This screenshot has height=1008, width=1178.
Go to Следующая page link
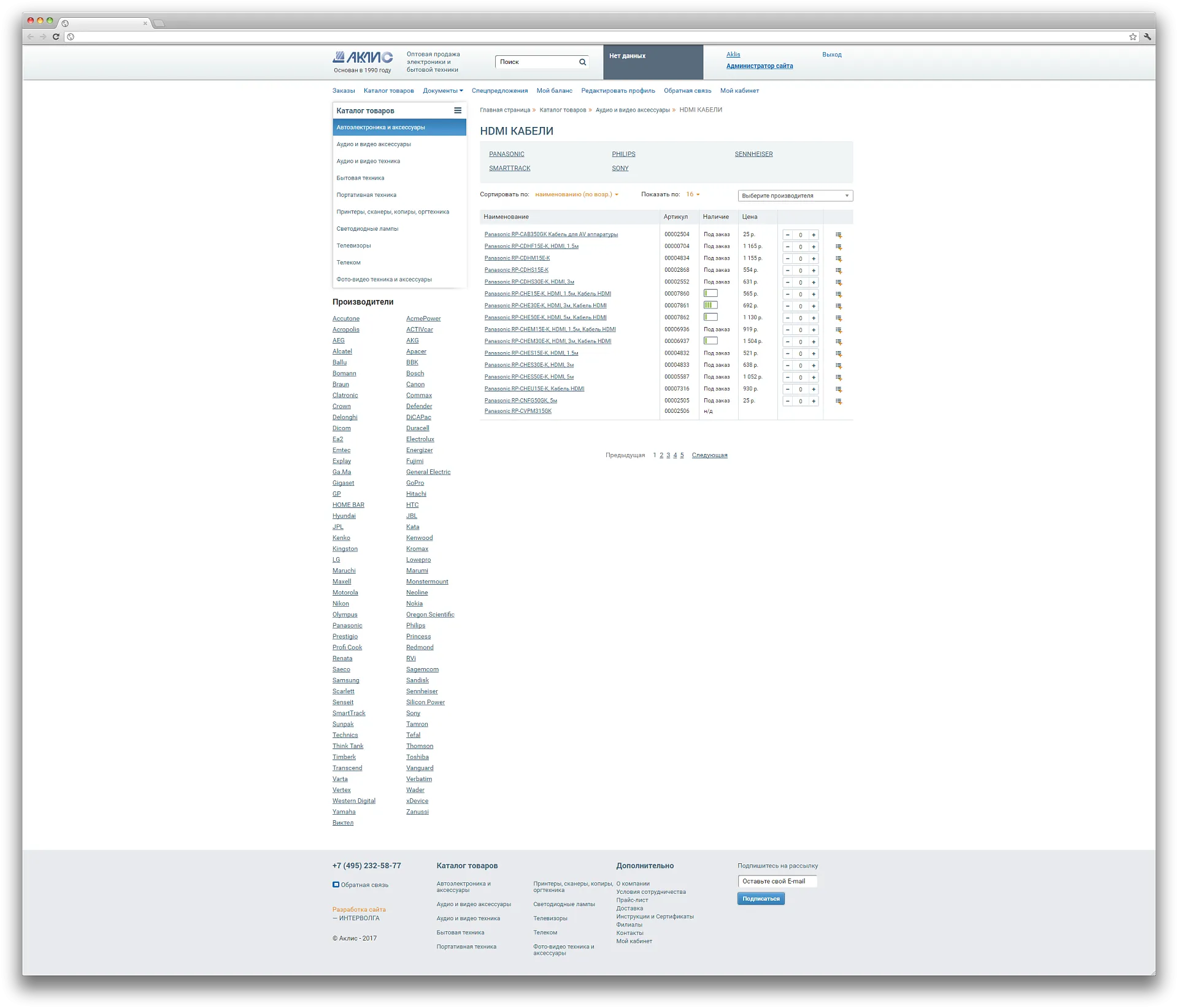tap(709, 455)
